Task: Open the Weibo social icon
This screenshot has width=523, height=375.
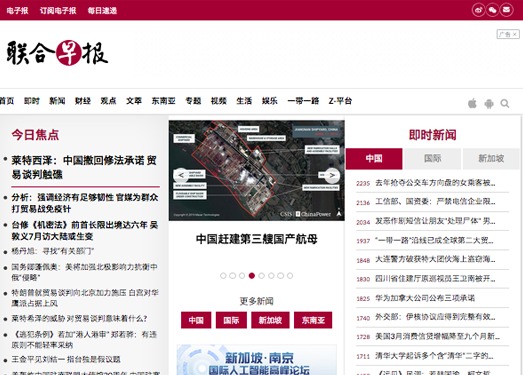Action: [478, 10]
